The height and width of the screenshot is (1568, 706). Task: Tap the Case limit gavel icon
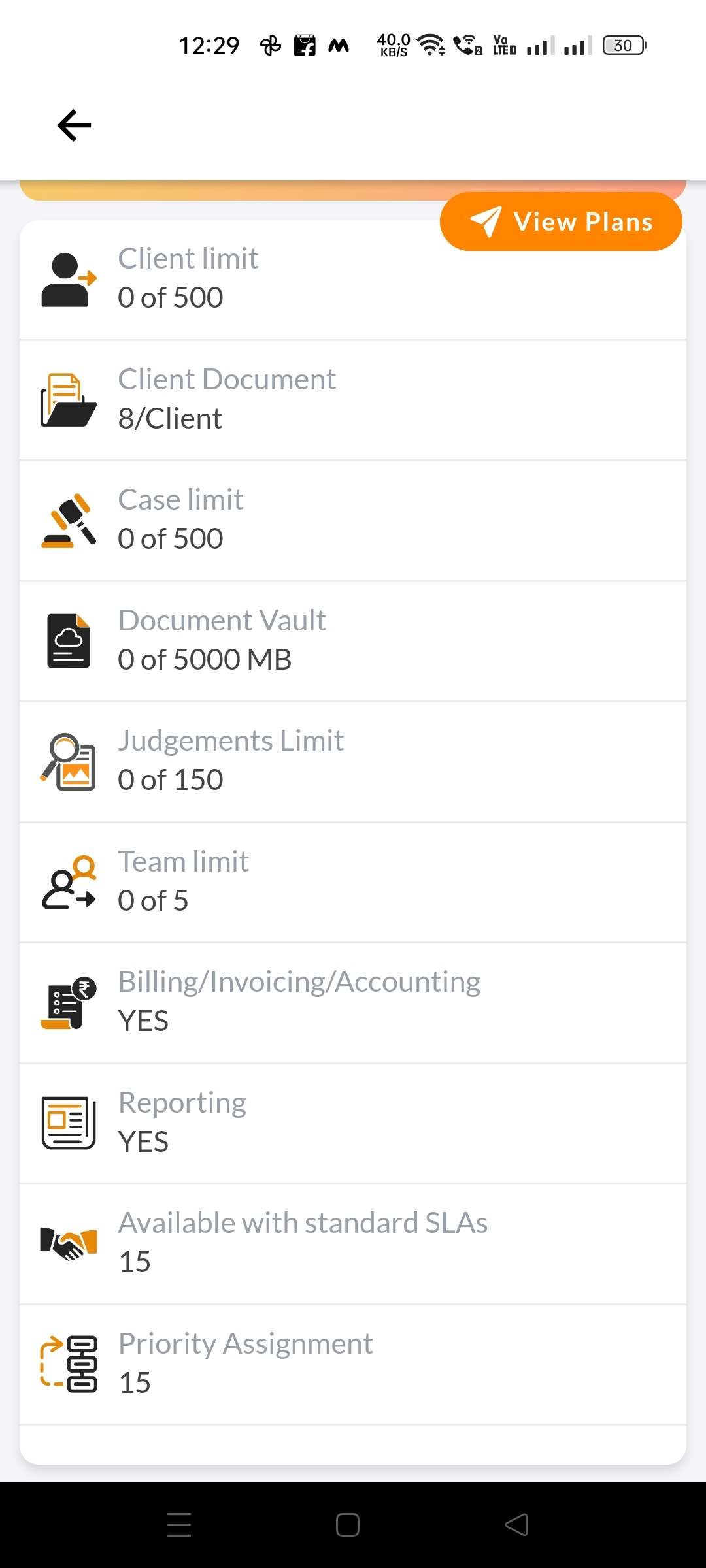click(69, 521)
